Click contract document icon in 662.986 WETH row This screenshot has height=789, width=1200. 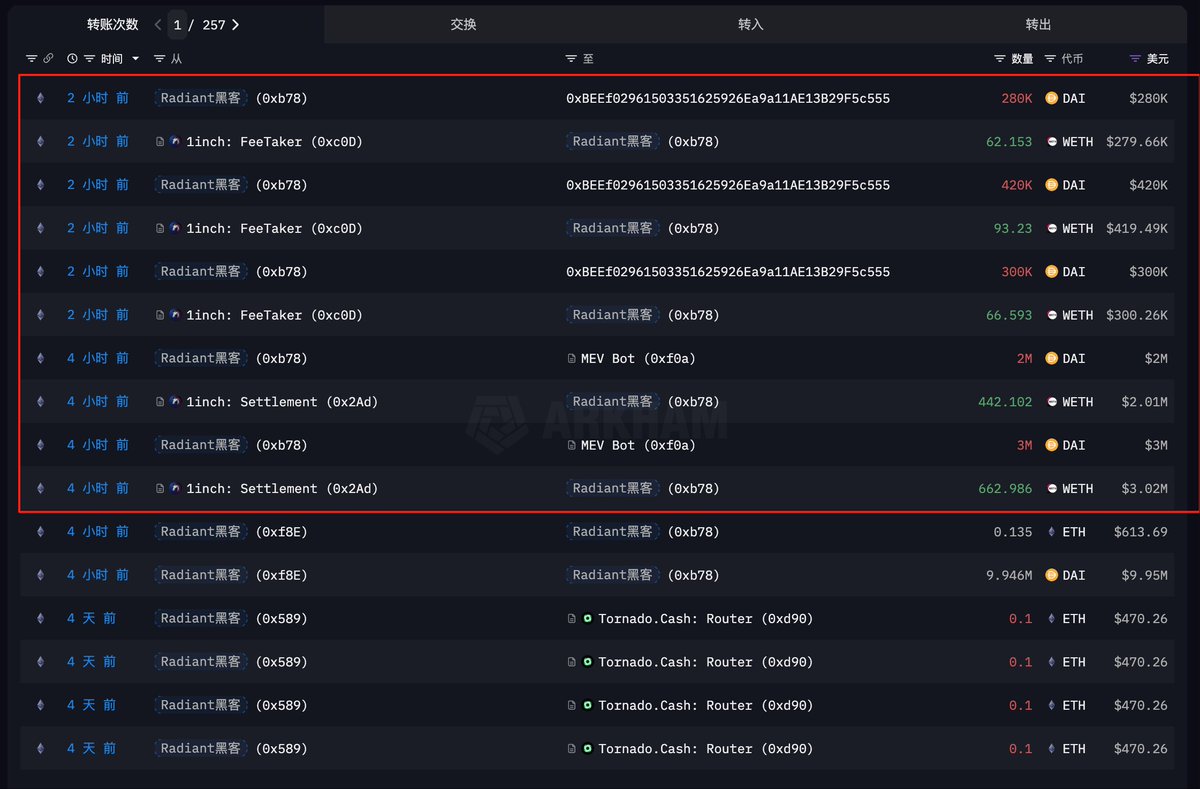160,488
